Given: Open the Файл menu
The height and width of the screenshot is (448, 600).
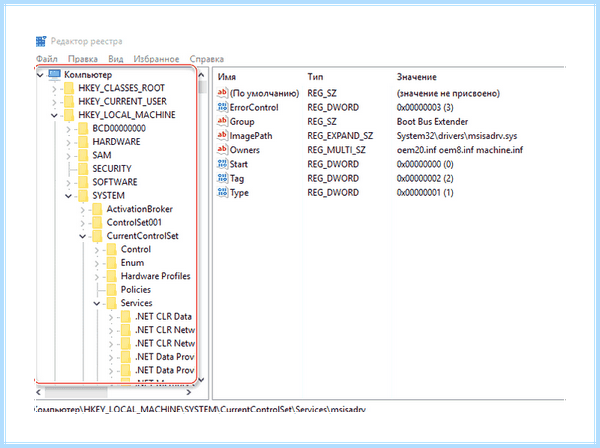Looking at the screenshot, I should [x=47, y=59].
